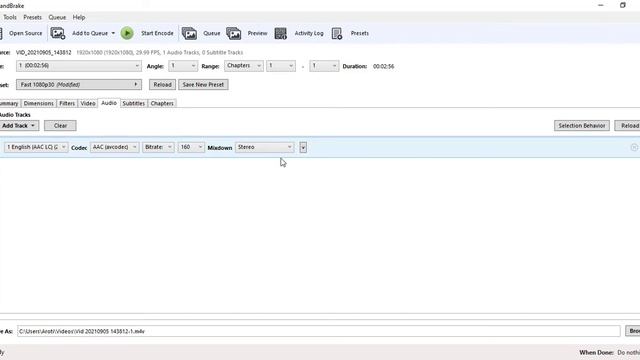Open the audio source track dropdown
Viewport: 640px width, 360px height.
click(x=36, y=147)
